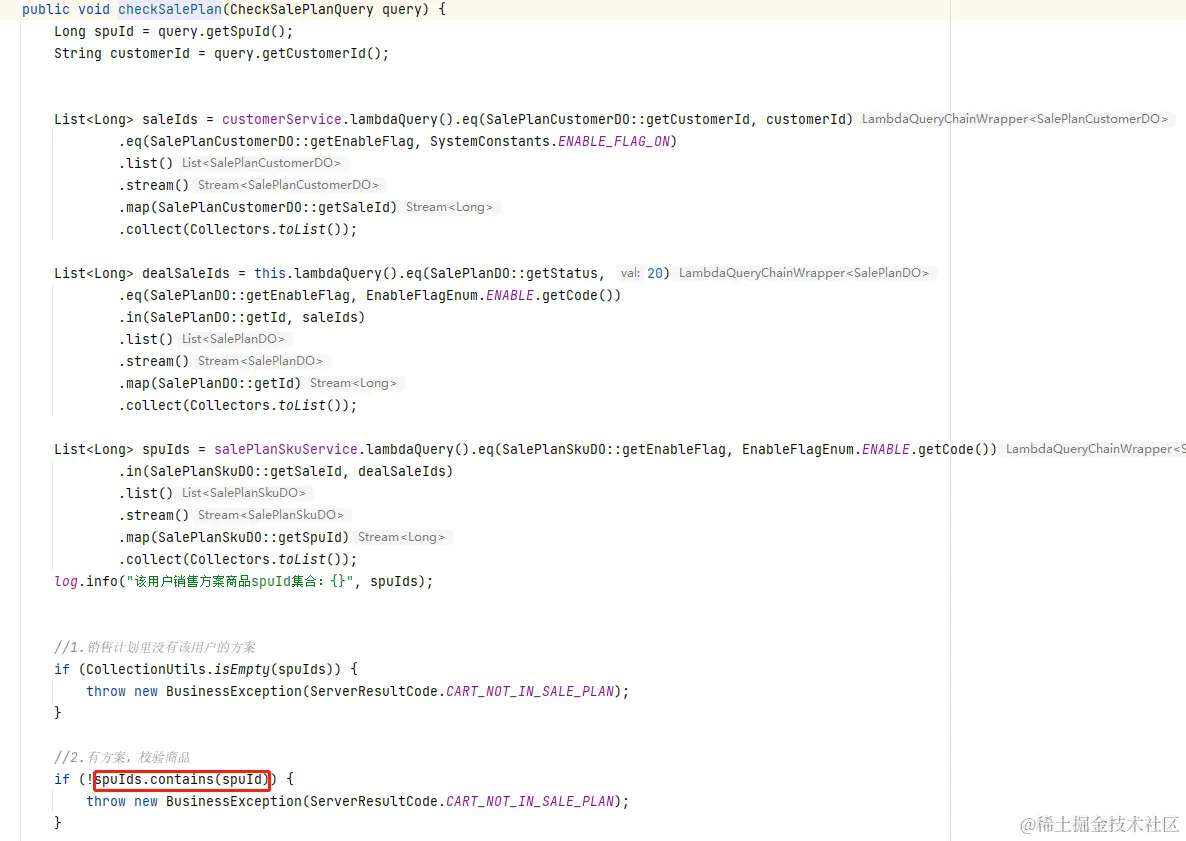Viewport: 1186px width, 841px height.
Task: Click saleIds argument in the SalePlanDO::getId .in call
Action: pyautogui.click(x=330, y=317)
